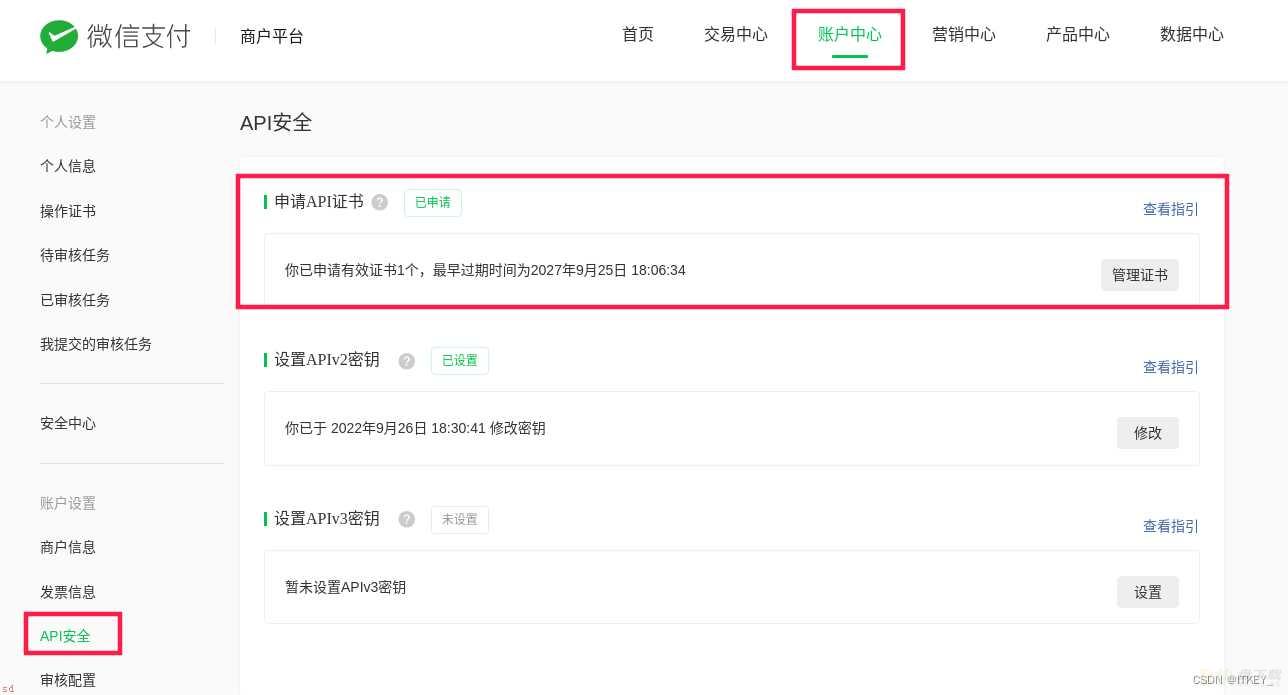The width and height of the screenshot is (1288, 695).
Task: Go to 首页 in top navigation
Action: coord(638,34)
